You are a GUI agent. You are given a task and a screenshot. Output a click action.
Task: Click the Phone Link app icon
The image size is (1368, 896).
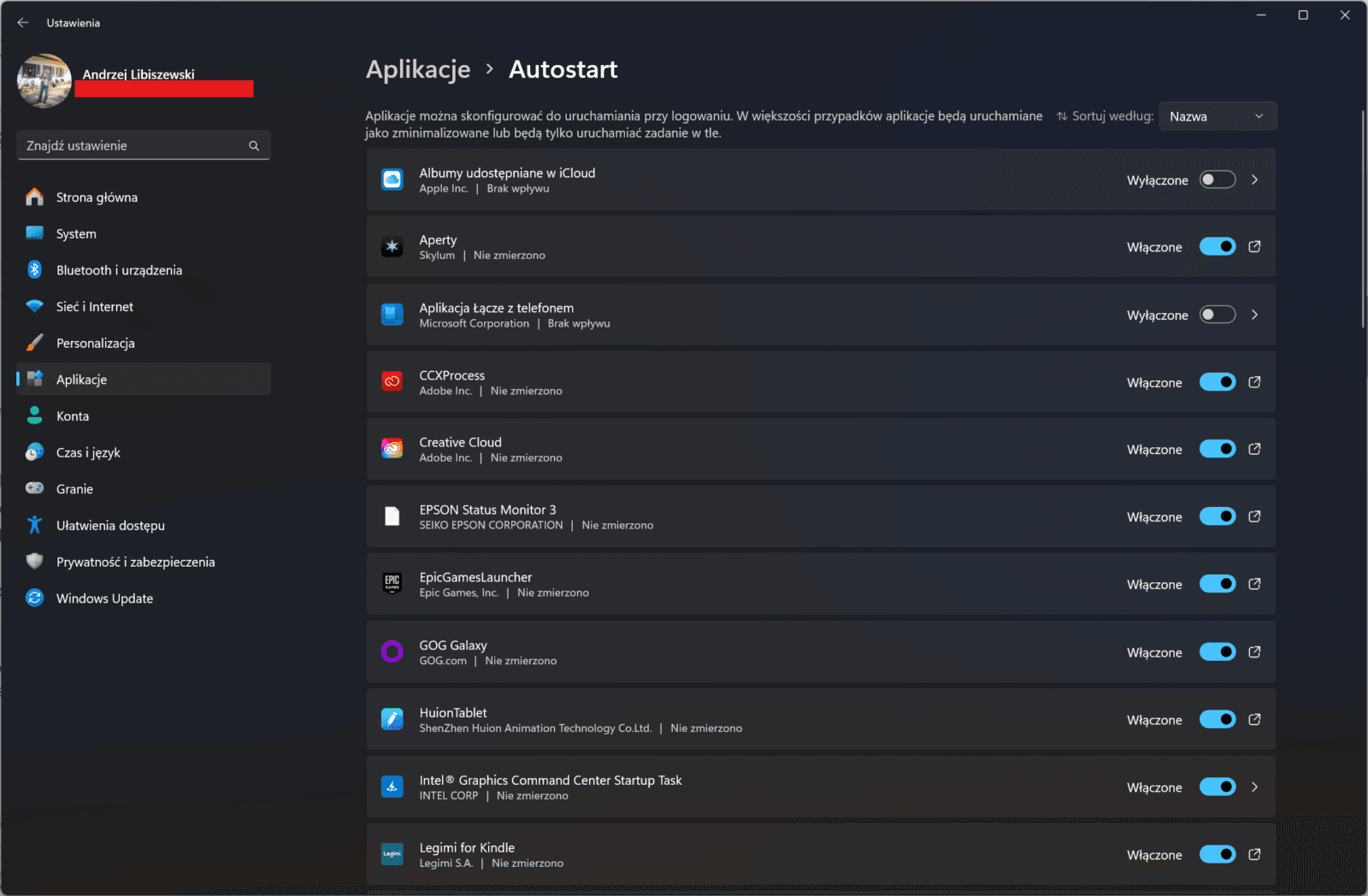click(x=392, y=315)
